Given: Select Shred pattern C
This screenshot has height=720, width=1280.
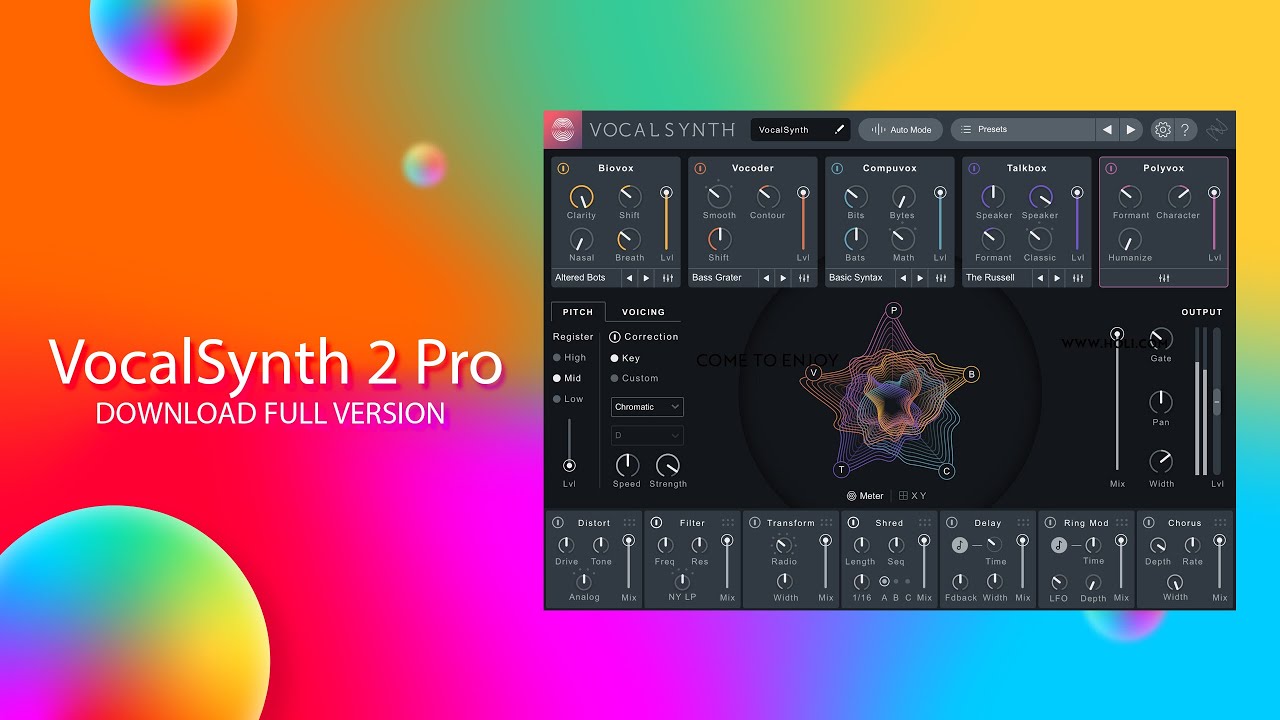Looking at the screenshot, I should click(x=908, y=581).
